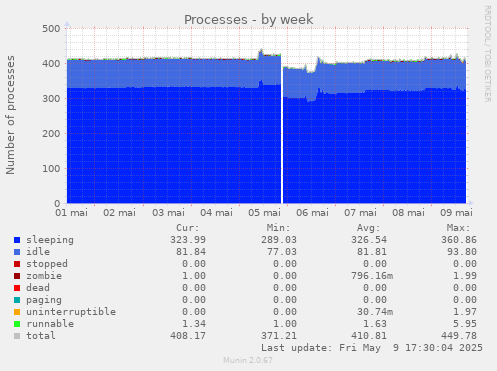Click the 'stopped' legend label

tap(47, 264)
